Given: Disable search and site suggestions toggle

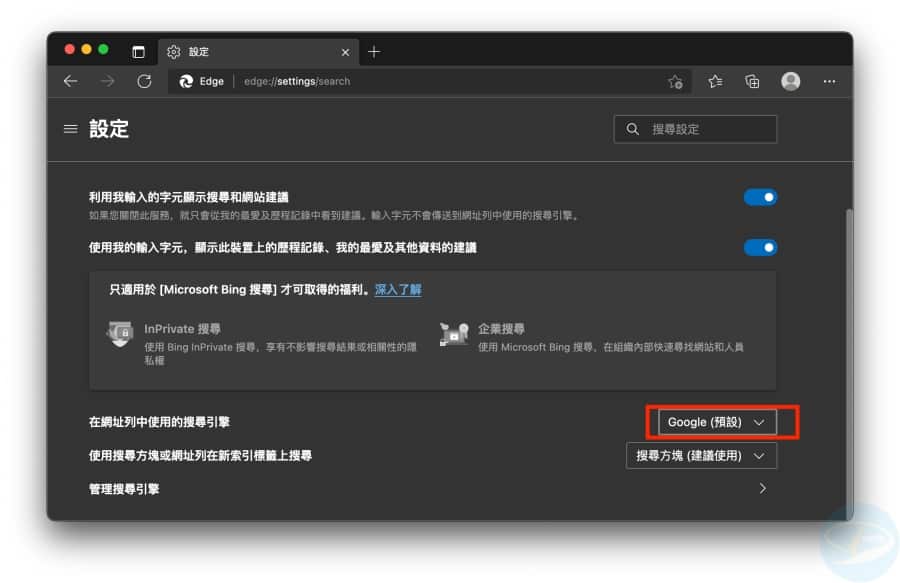Looking at the screenshot, I should [x=760, y=198].
